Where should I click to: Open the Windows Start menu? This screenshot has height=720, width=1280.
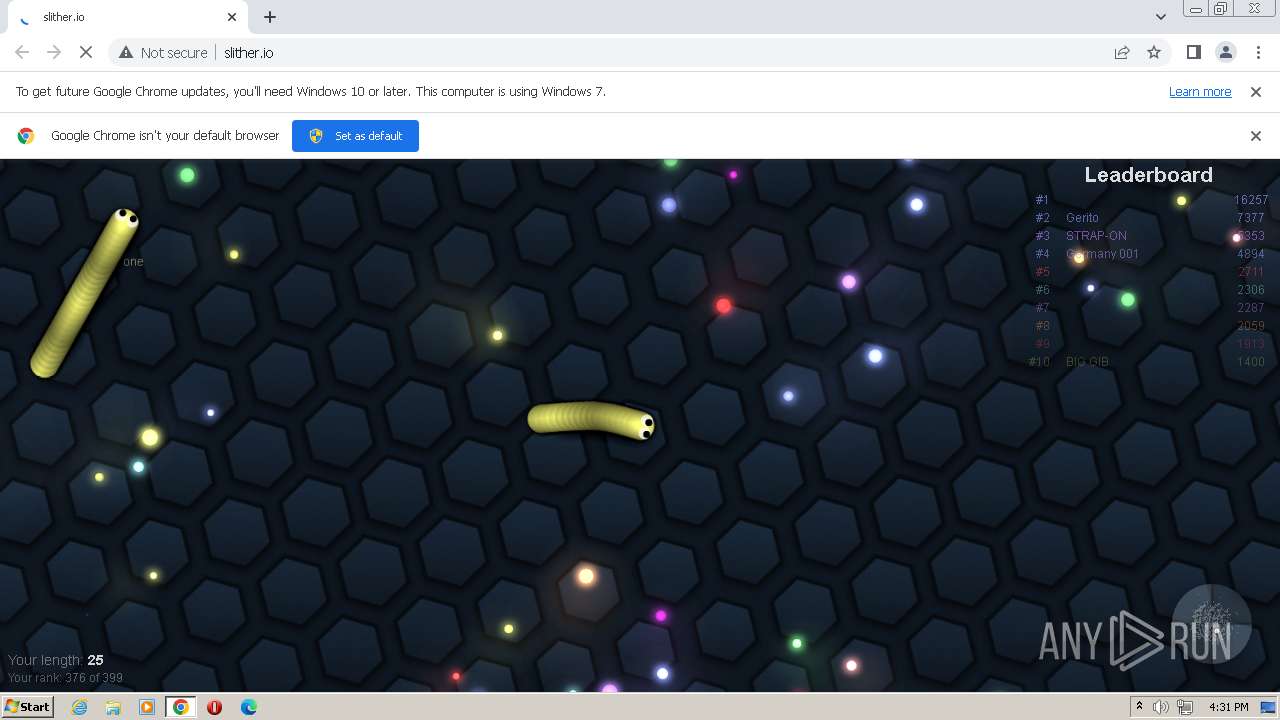(28, 707)
